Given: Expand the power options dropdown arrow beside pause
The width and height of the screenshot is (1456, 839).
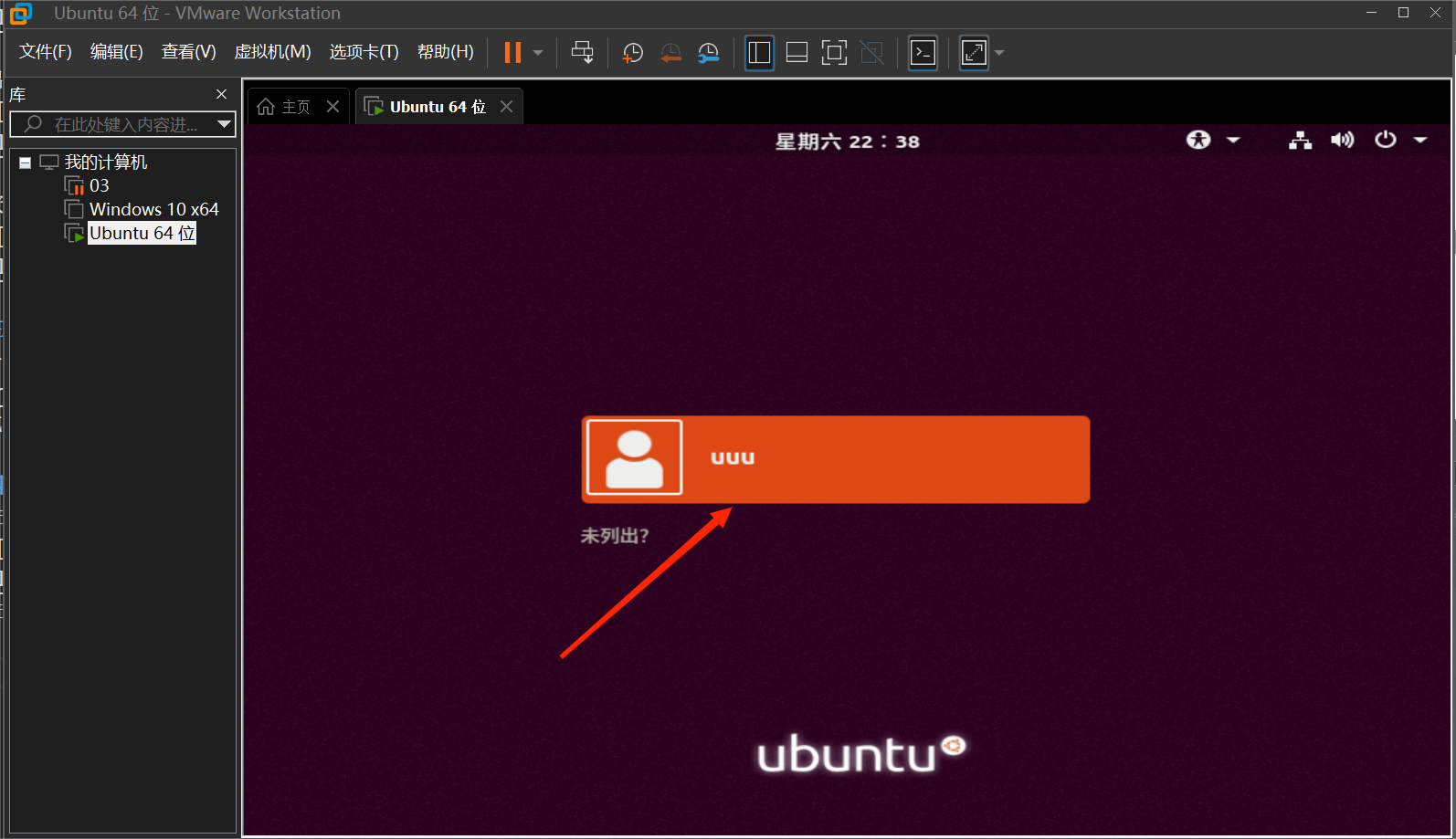Looking at the screenshot, I should [538, 53].
